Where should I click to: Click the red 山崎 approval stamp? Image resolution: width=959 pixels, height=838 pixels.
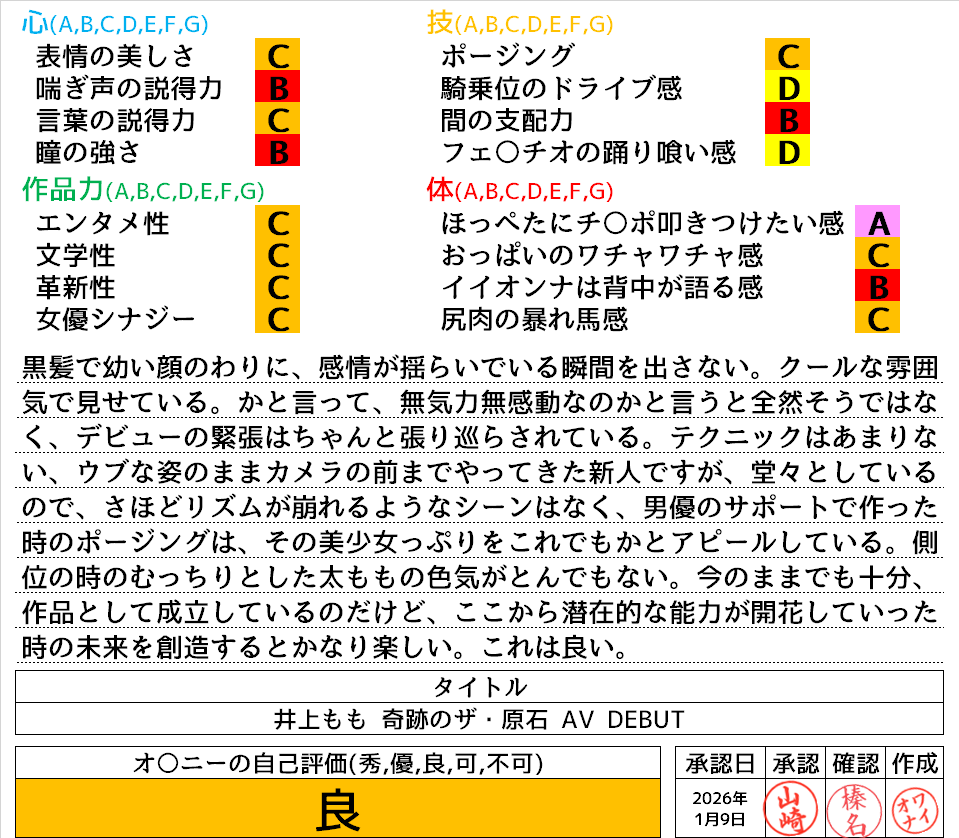789,807
